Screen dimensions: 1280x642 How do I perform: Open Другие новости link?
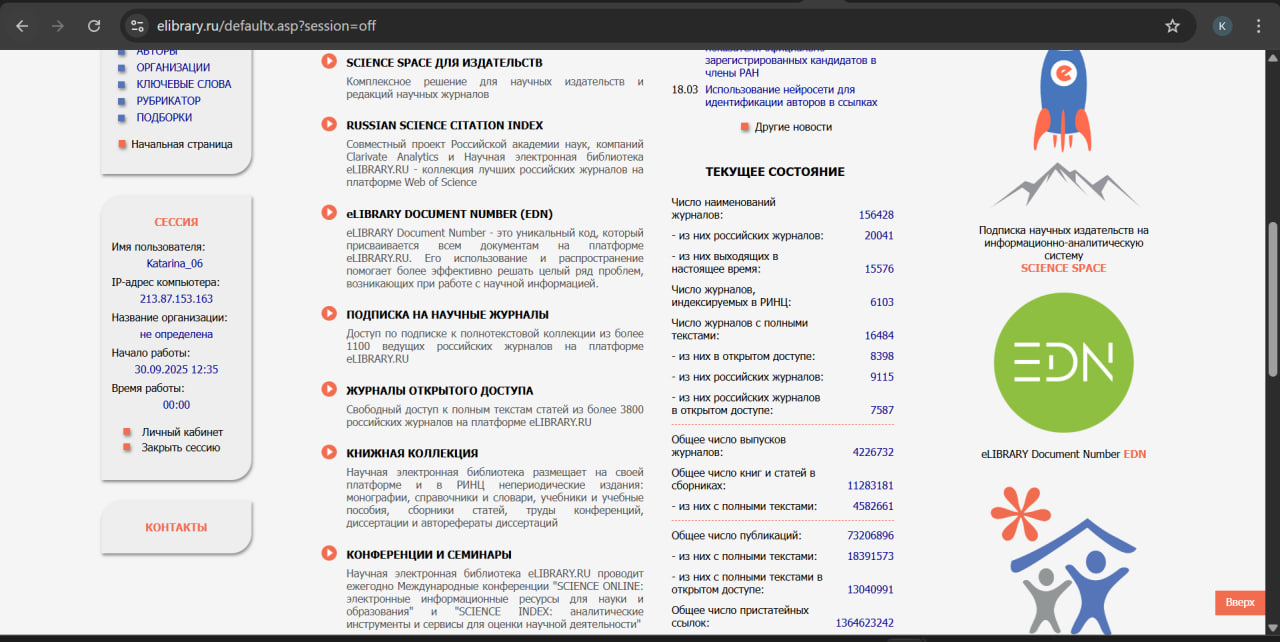pyautogui.click(x=792, y=127)
